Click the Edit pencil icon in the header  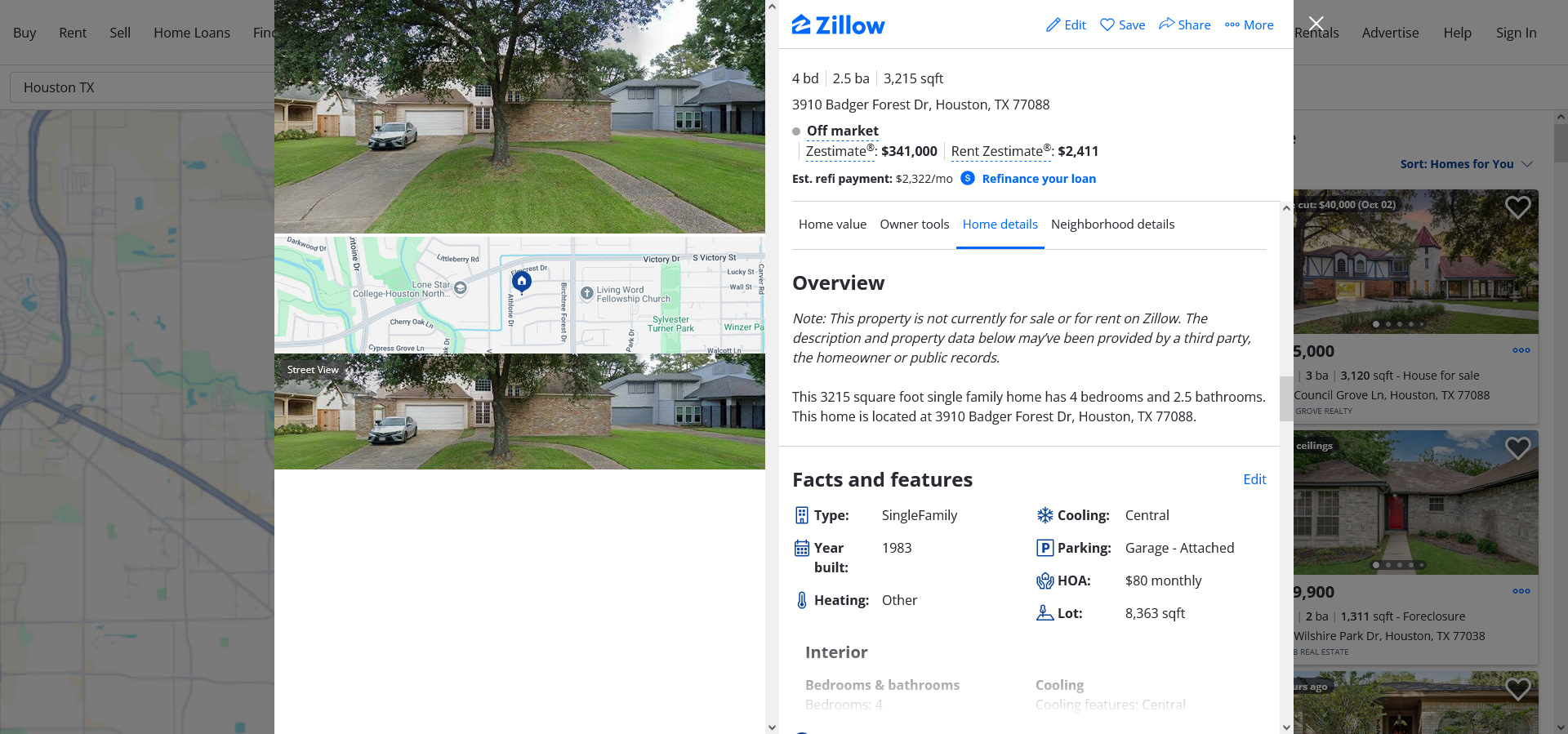pyautogui.click(x=1053, y=25)
